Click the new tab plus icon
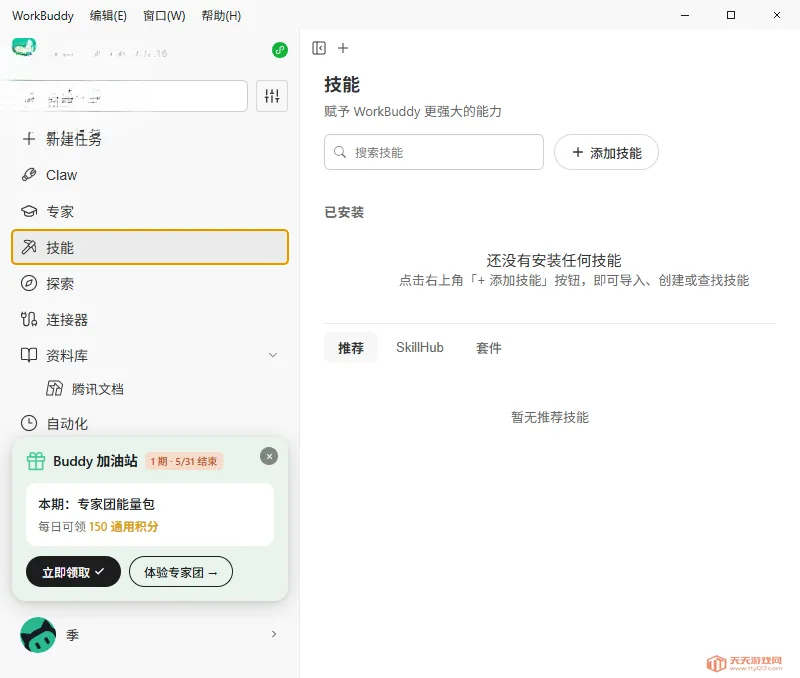The height and width of the screenshot is (678, 800). [x=343, y=48]
